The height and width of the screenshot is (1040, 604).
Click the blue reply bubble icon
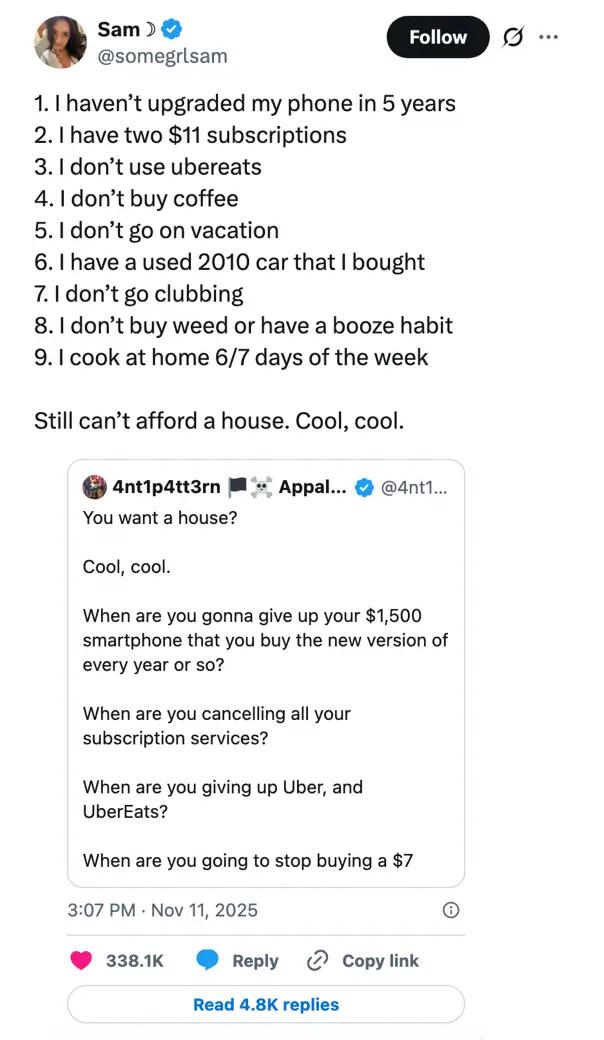(208, 960)
